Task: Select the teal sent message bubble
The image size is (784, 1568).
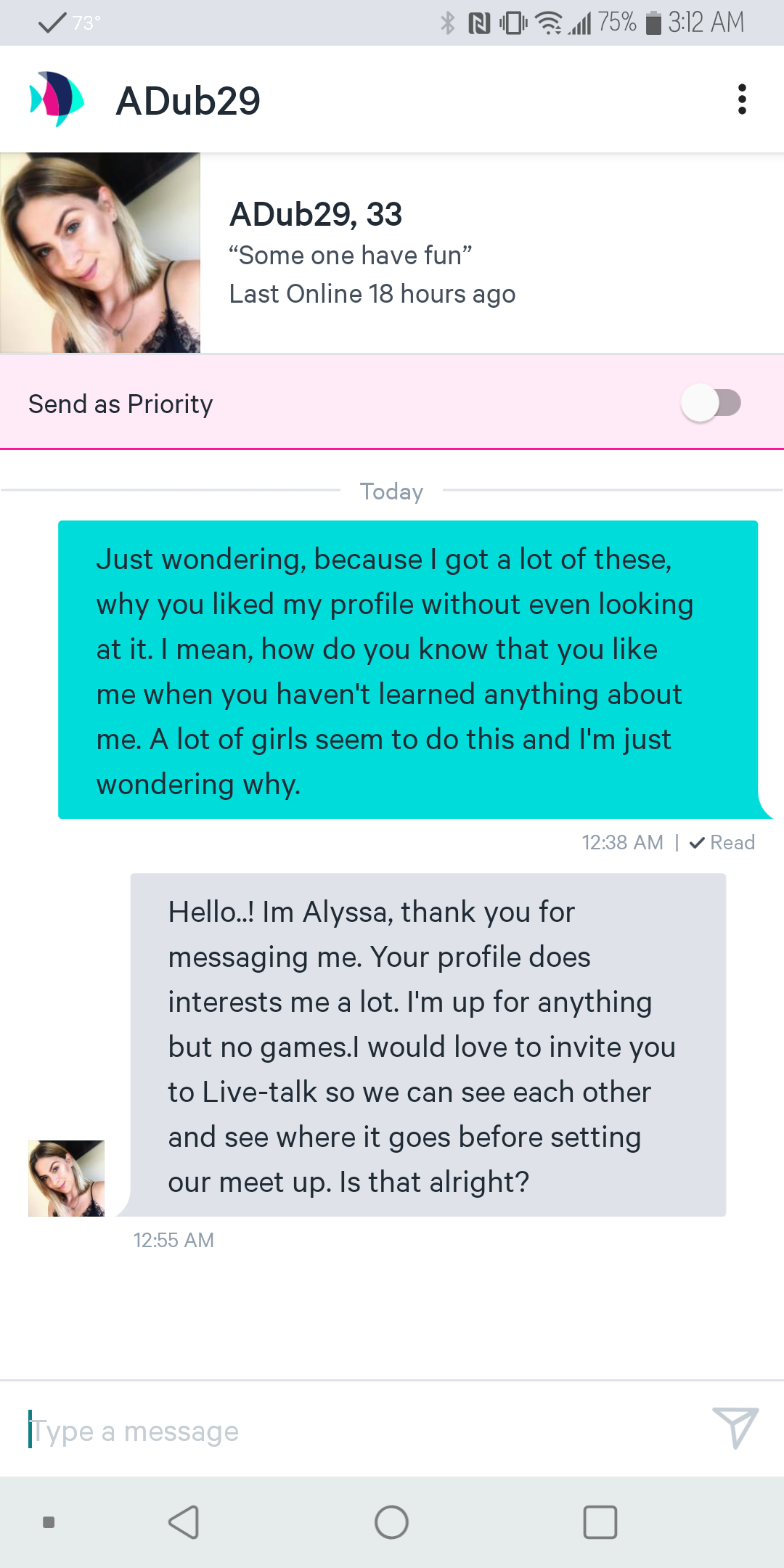Action: click(408, 669)
